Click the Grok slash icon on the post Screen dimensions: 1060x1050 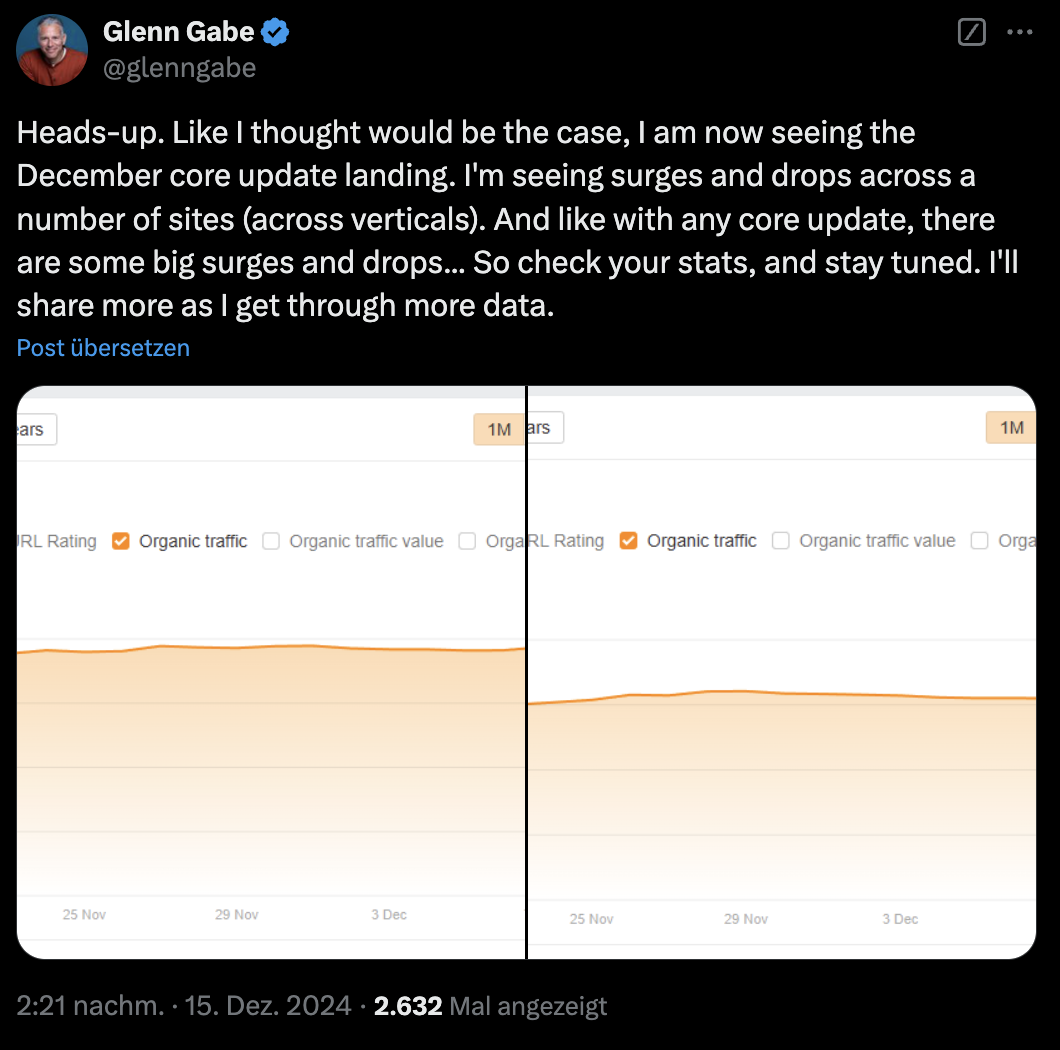[x=971, y=33]
